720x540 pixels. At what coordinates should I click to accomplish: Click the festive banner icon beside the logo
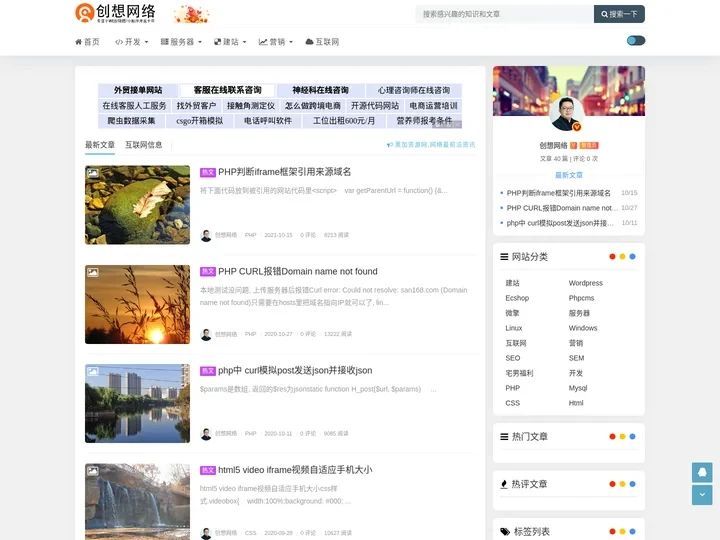coord(191,14)
